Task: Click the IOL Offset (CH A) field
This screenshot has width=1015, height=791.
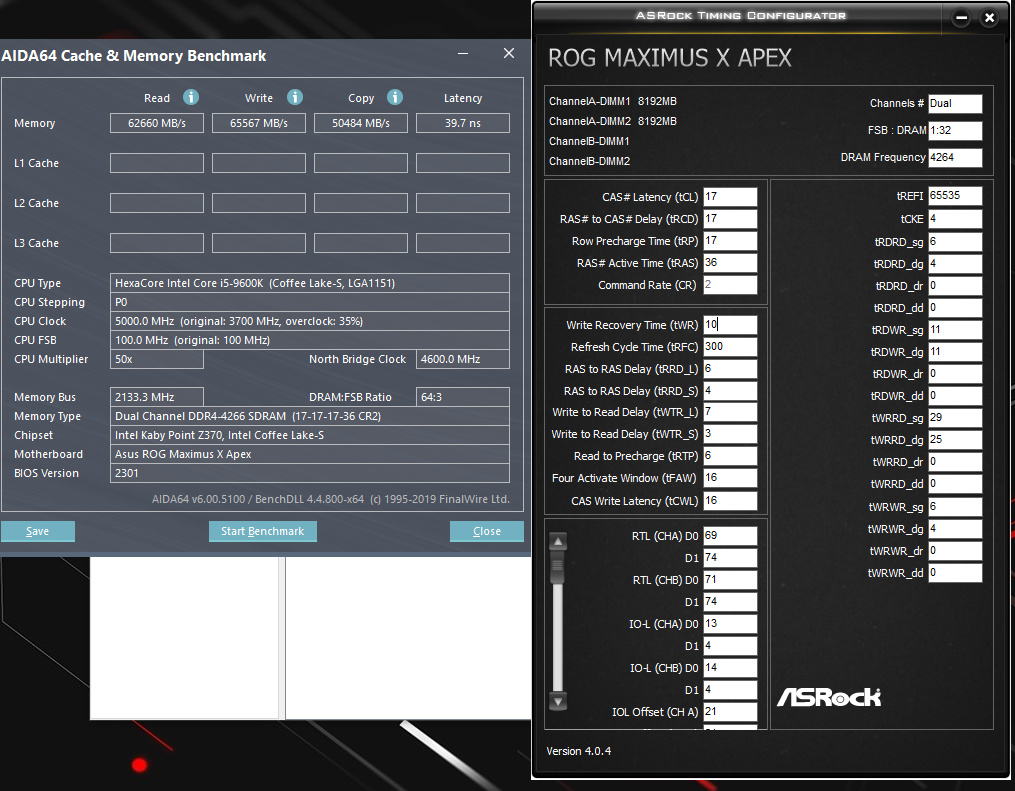Action: (730, 712)
